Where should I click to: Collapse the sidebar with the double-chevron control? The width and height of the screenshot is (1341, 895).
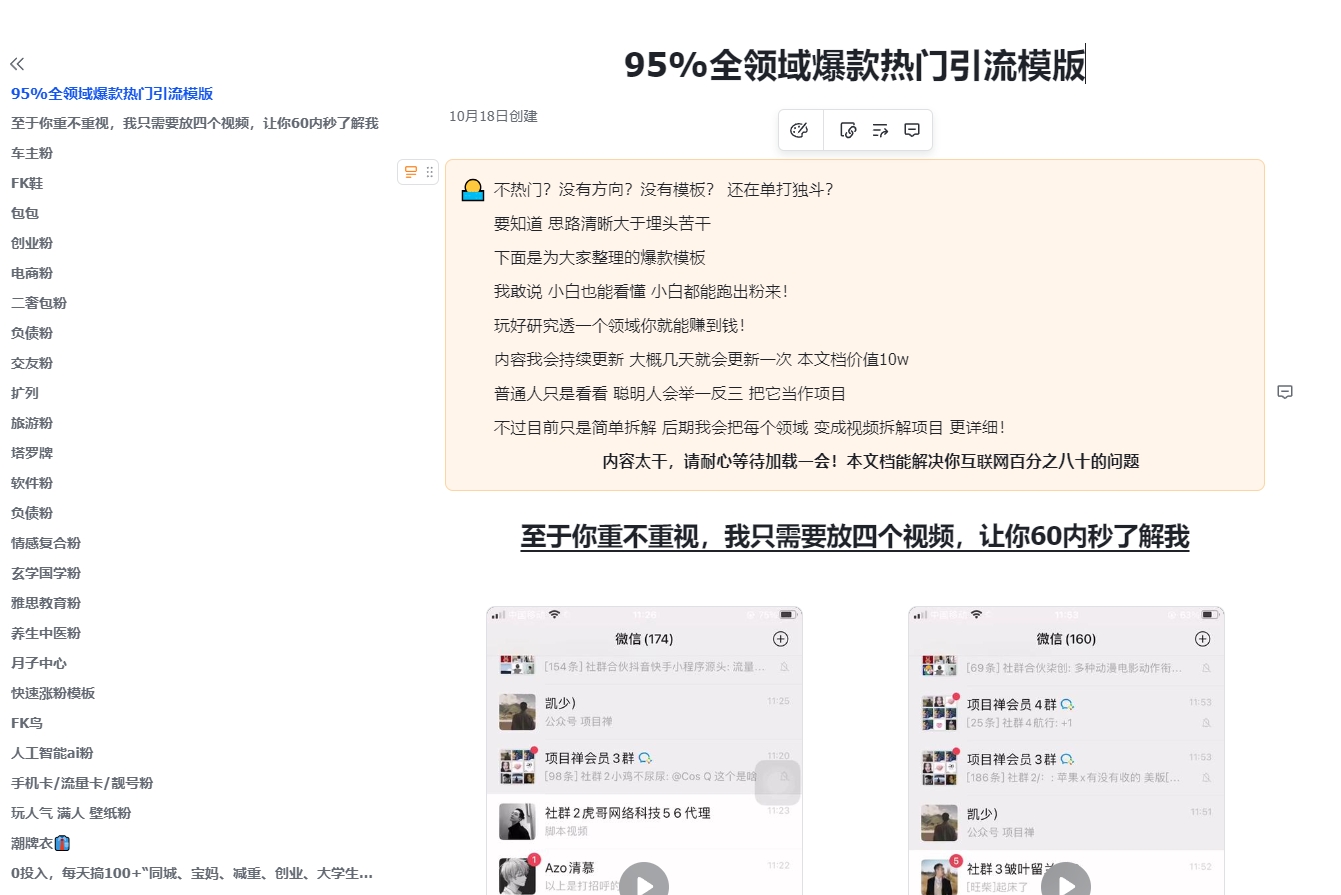click(x=16, y=63)
